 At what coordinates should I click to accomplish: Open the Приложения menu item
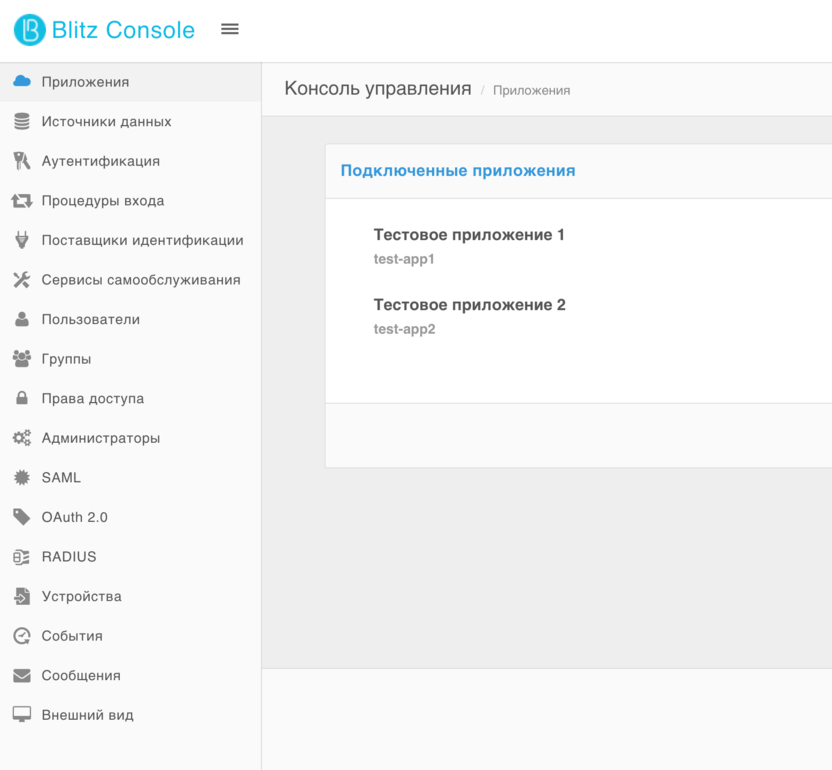131,82
